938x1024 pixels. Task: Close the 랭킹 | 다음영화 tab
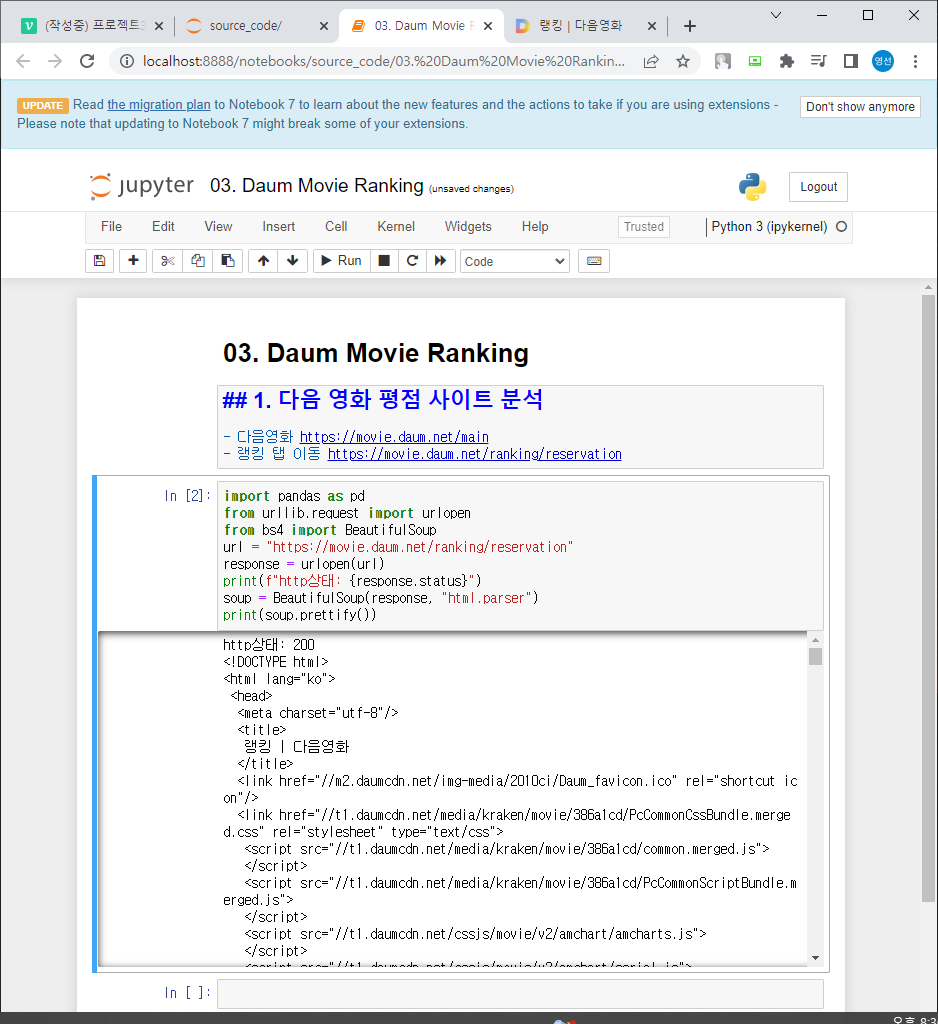[x=651, y=26]
